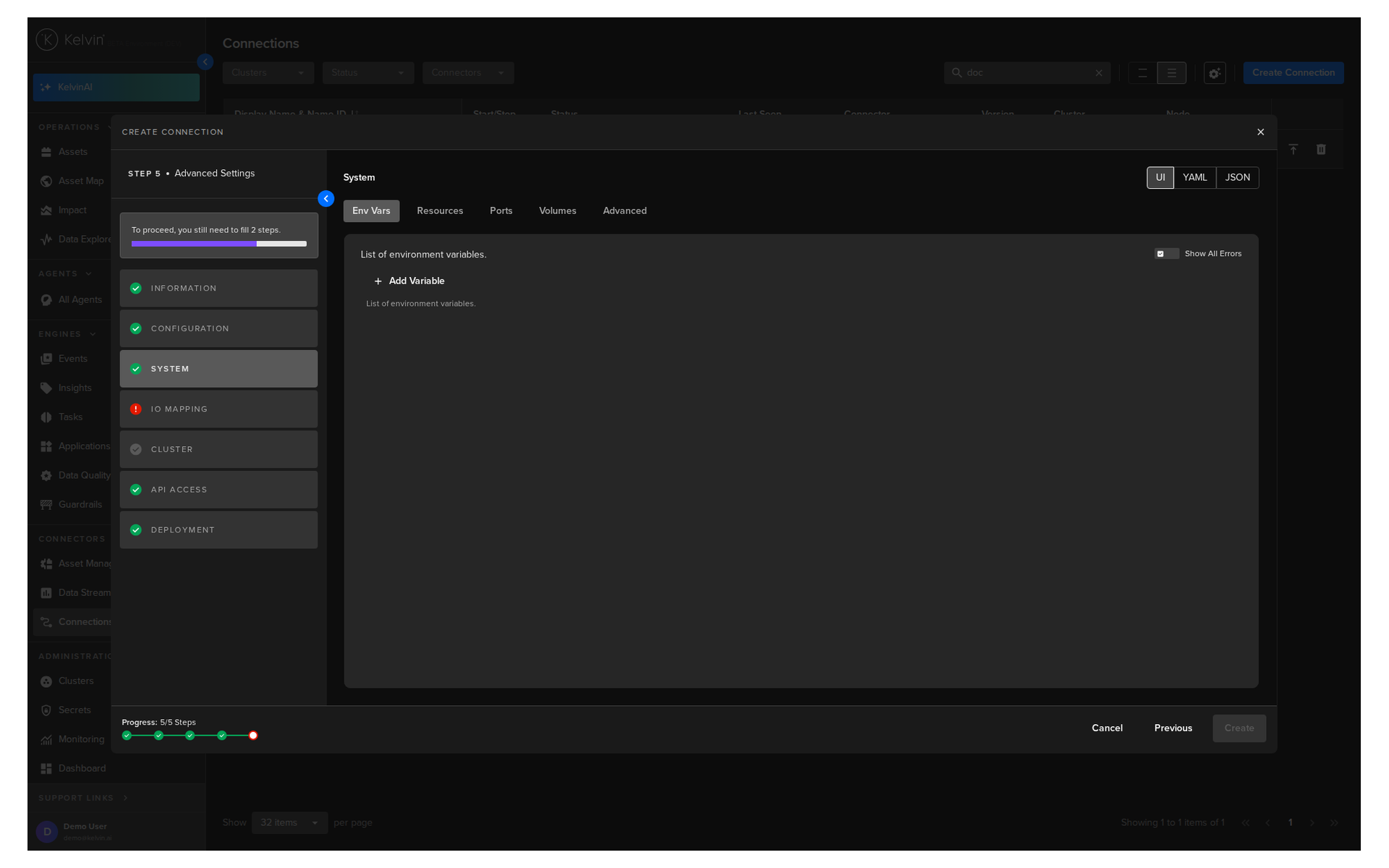The image size is (1389, 868).
Task: Click the IO Mapping red error icon
Action: [x=135, y=409]
